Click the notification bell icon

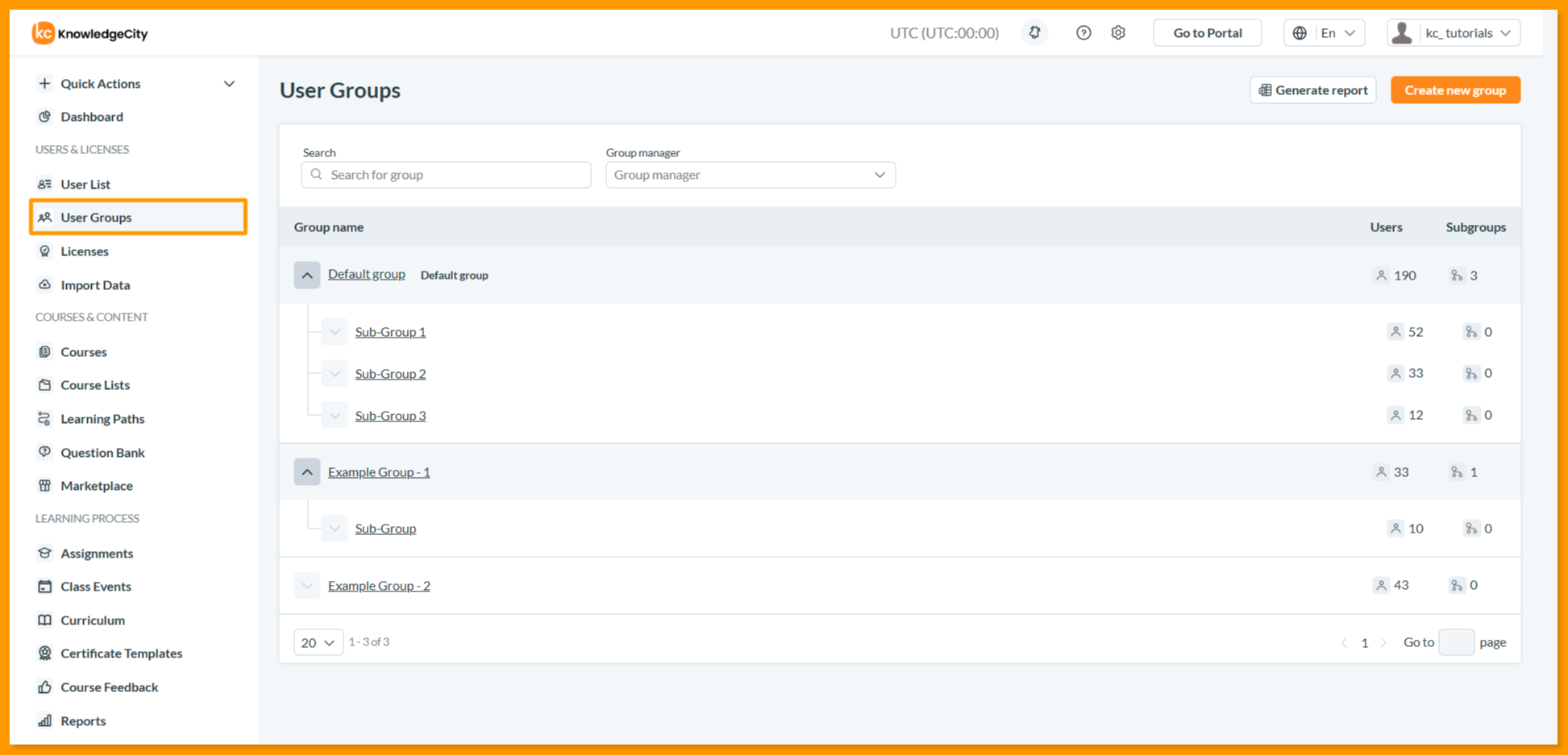(1034, 33)
